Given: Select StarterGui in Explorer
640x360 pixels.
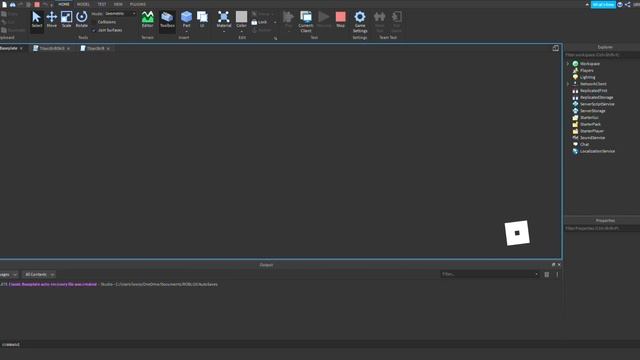Looking at the screenshot, I should [589, 118].
